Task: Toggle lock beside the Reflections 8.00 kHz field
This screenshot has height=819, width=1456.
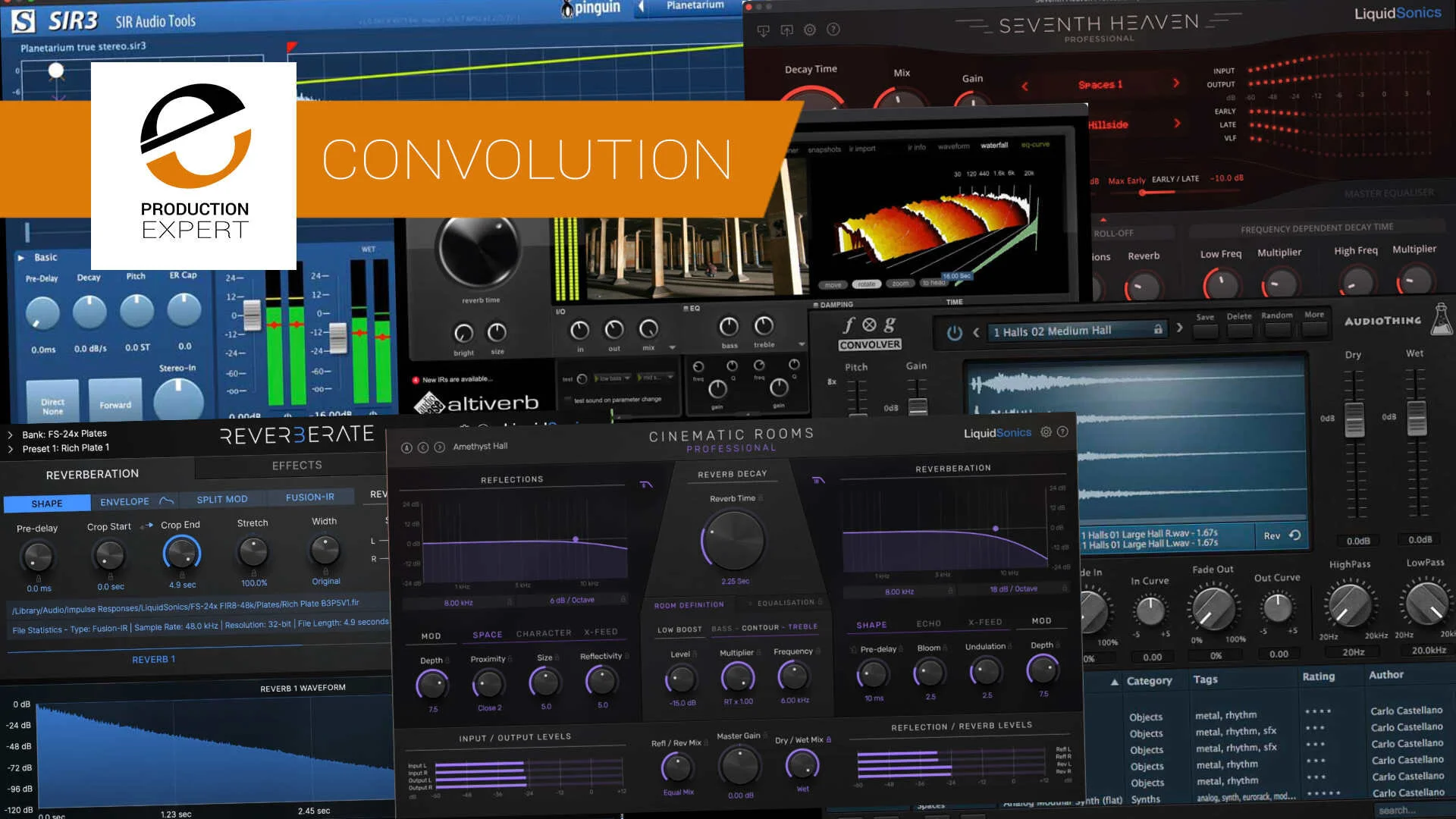Action: (510, 601)
